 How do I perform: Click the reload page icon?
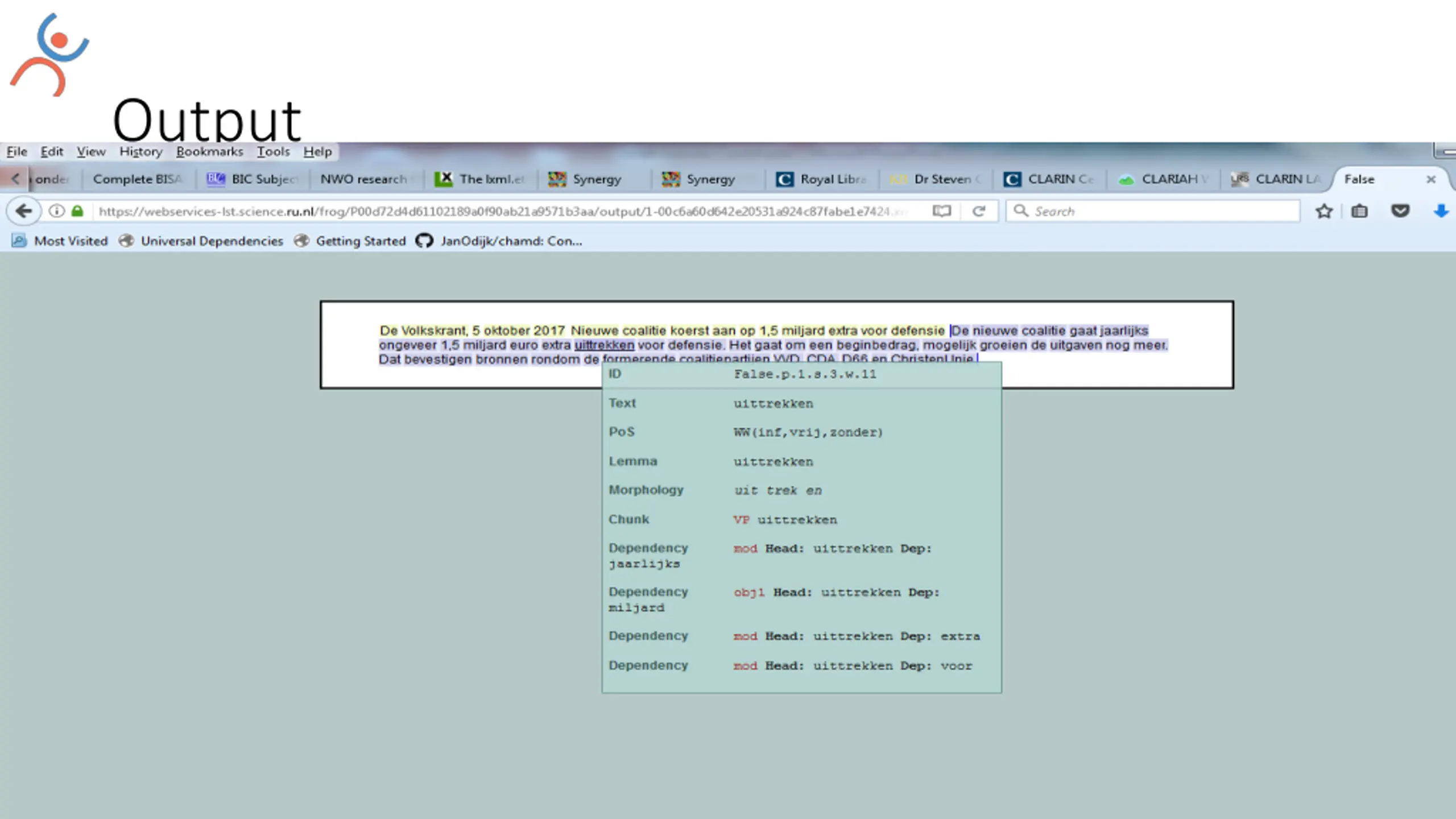pos(978,211)
